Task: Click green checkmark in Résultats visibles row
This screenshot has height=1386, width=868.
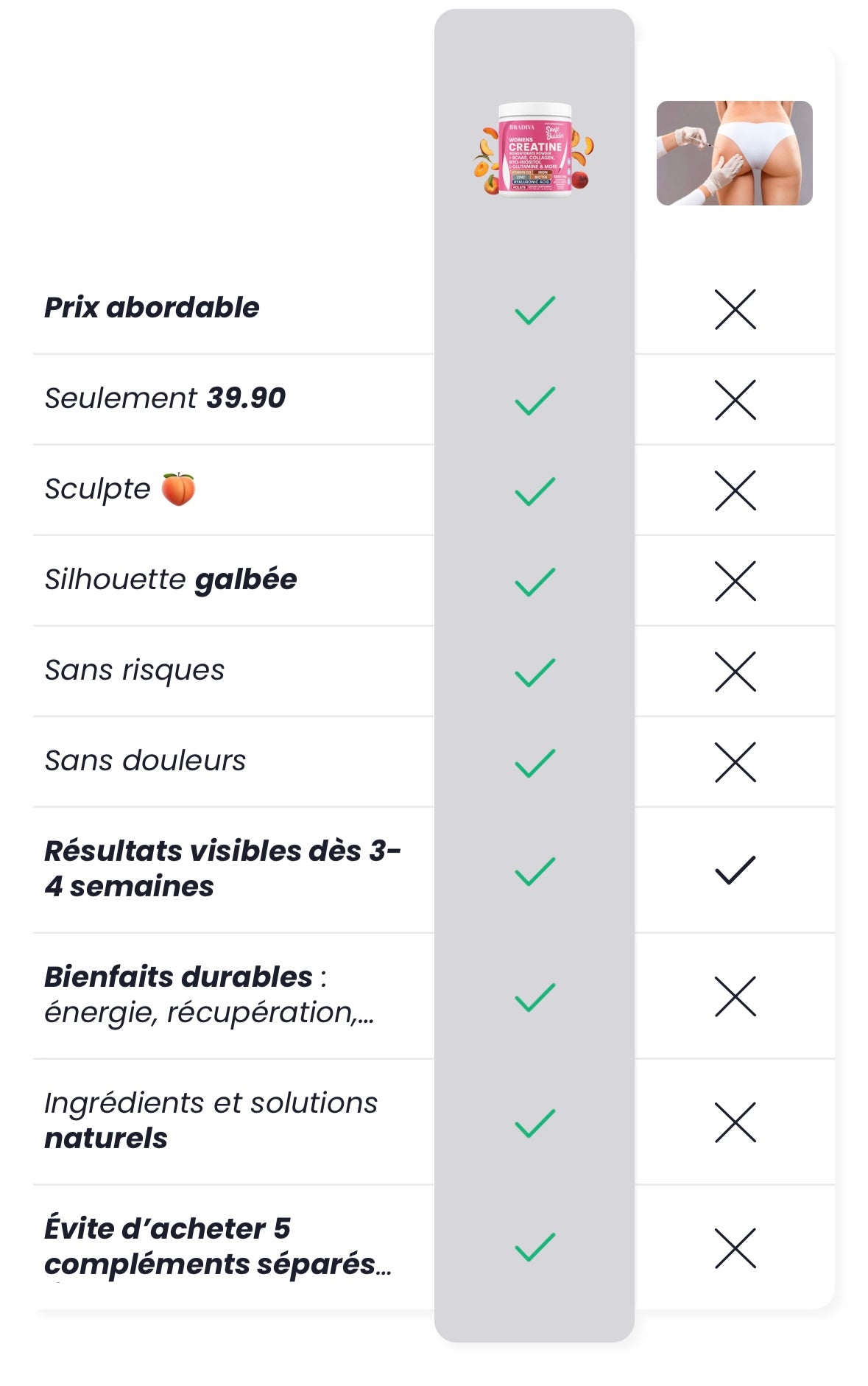Action: pos(534,871)
